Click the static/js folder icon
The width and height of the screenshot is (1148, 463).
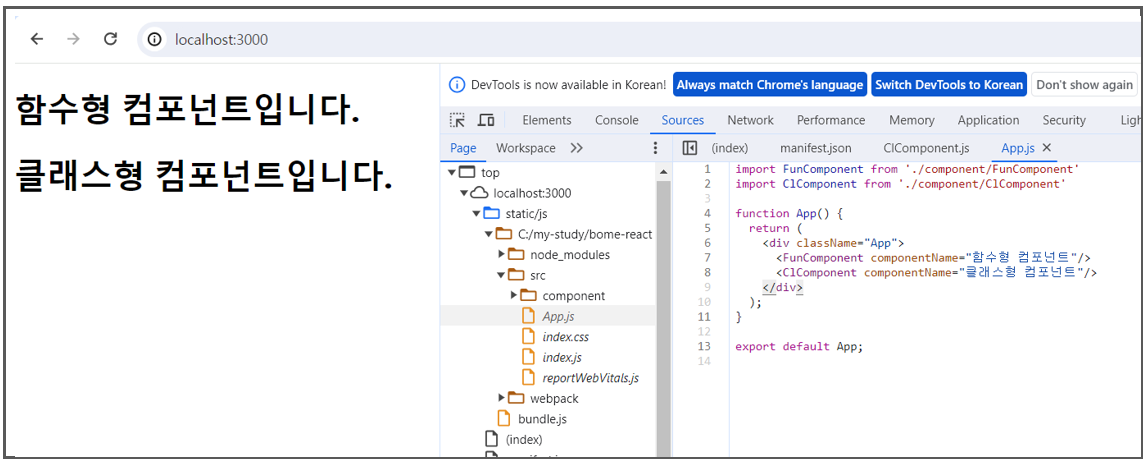[x=491, y=214]
